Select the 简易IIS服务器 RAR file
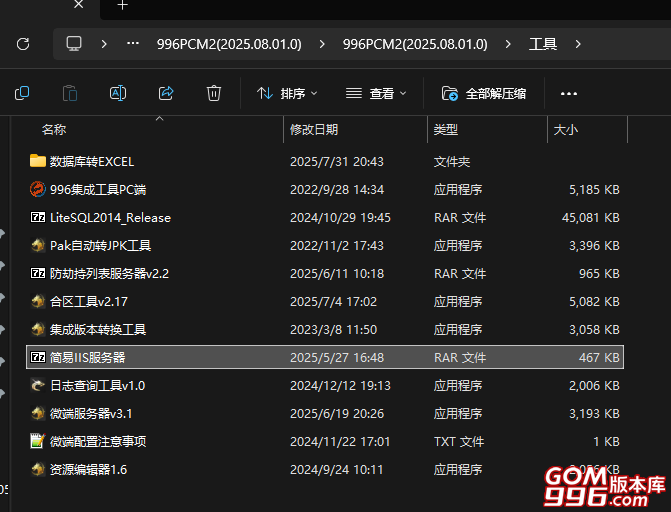The image size is (671, 512). point(88,357)
